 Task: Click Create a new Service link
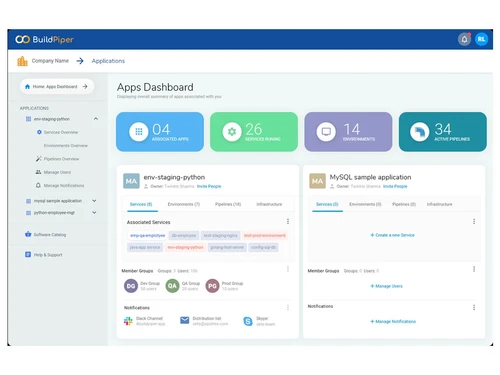[392, 235]
